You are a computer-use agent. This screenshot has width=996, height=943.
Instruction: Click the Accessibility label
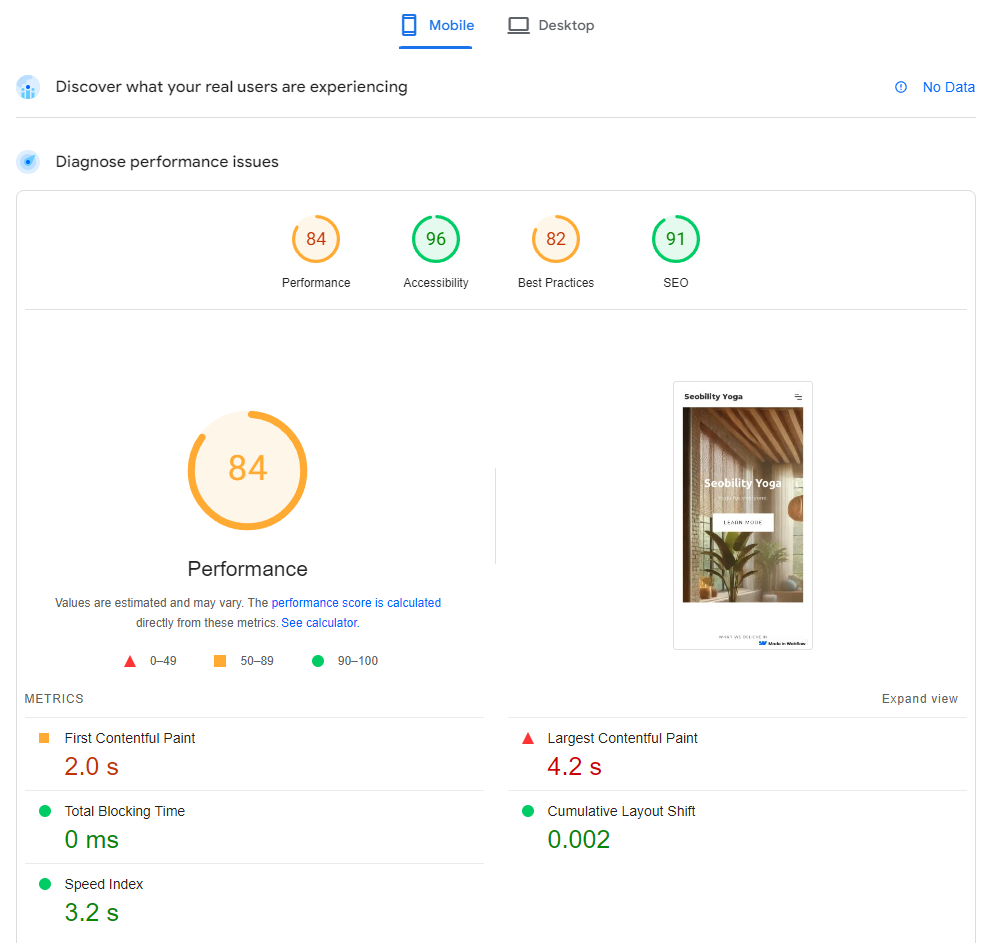coord(436,283)
